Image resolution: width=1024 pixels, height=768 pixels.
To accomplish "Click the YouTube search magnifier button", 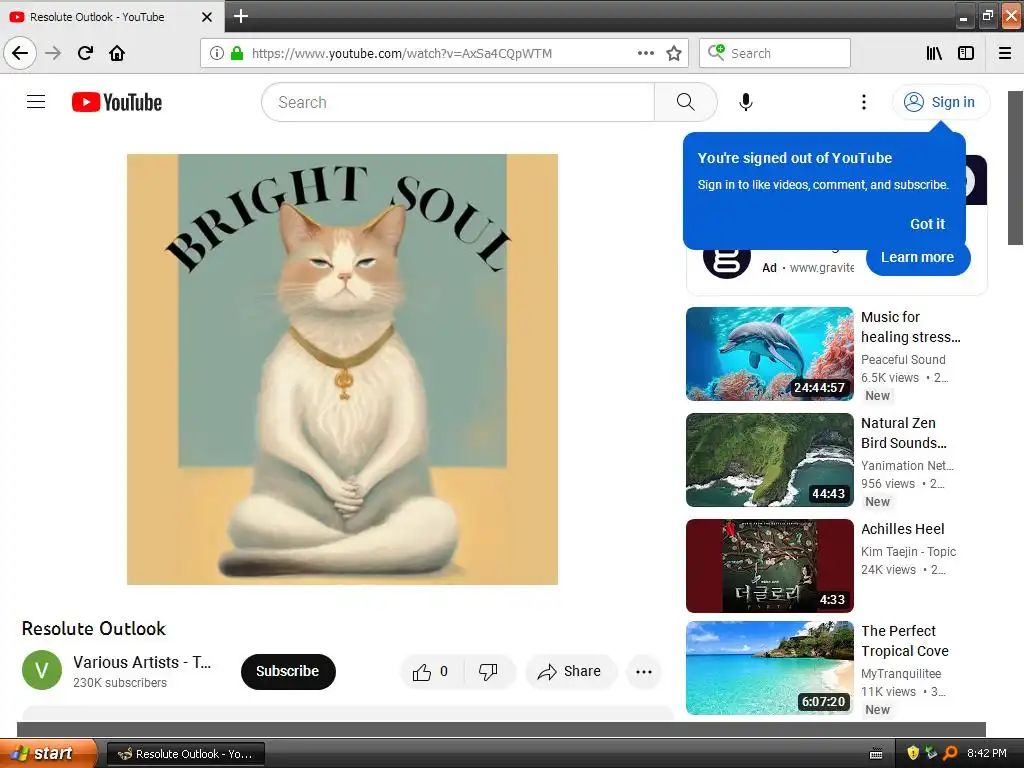I will click(x=685, y=102).
